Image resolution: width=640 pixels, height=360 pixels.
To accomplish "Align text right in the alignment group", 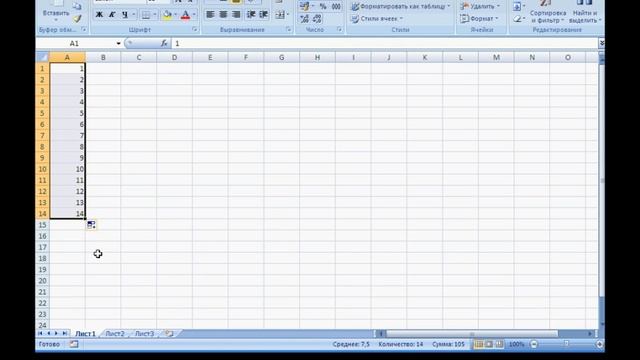I will click(x=236, y=15).
